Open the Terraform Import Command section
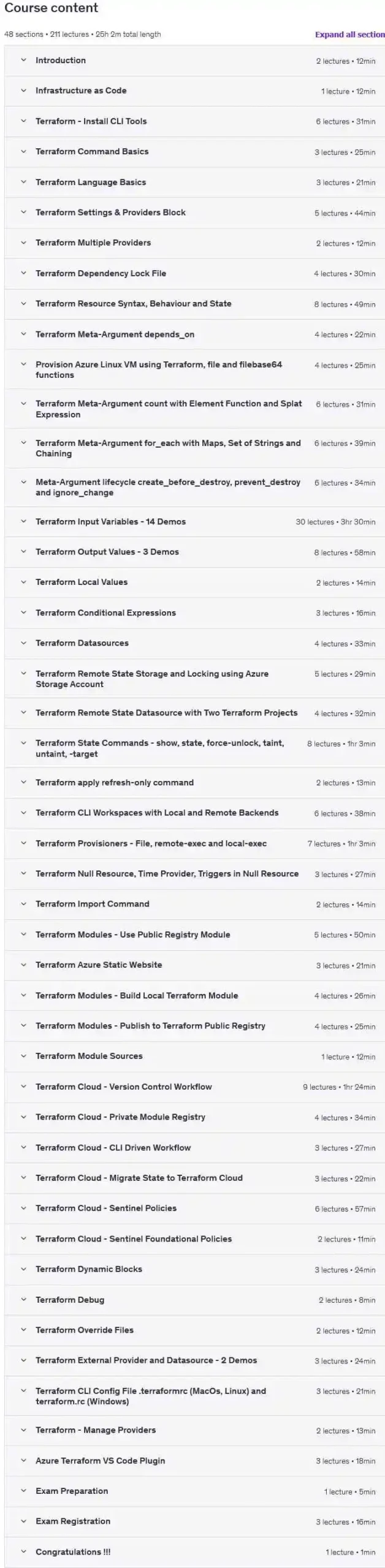 (x=91, y=904)
